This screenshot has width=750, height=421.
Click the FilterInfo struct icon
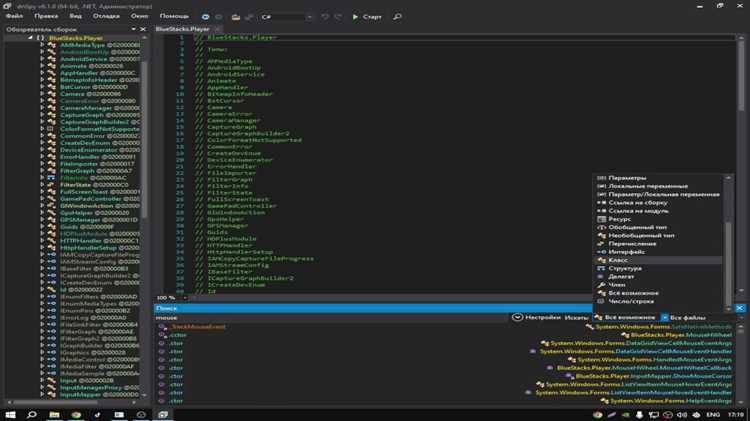pyautogui.click(x=52, y=177)
